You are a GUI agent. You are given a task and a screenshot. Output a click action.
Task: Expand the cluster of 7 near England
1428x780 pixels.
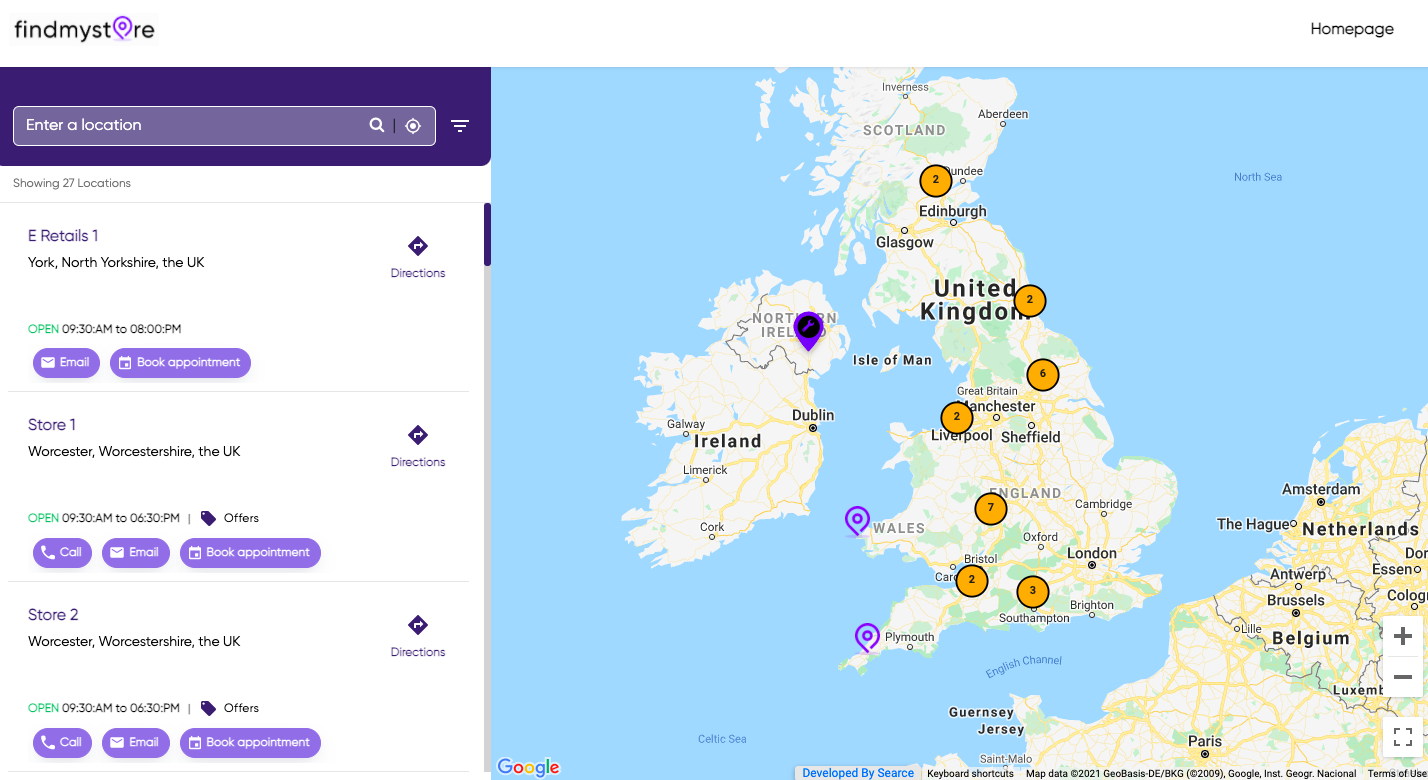[990, 508]
